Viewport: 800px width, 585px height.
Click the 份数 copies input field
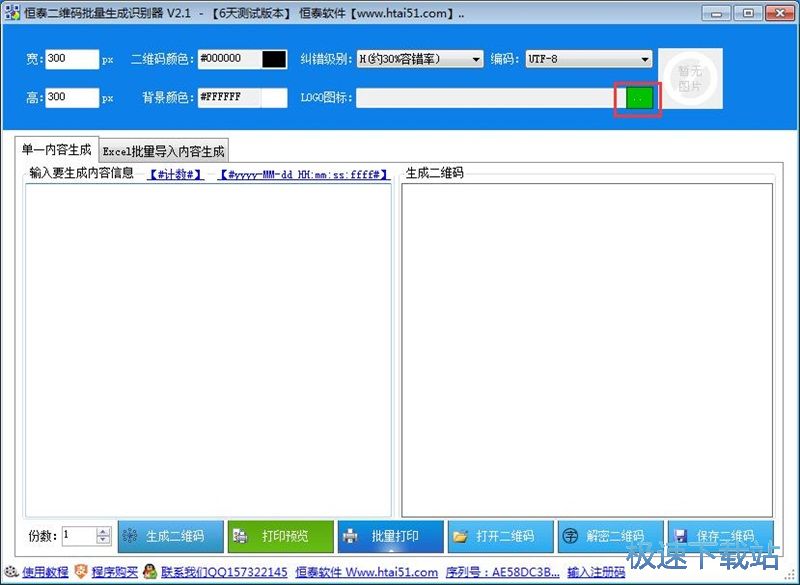point(79,536)
